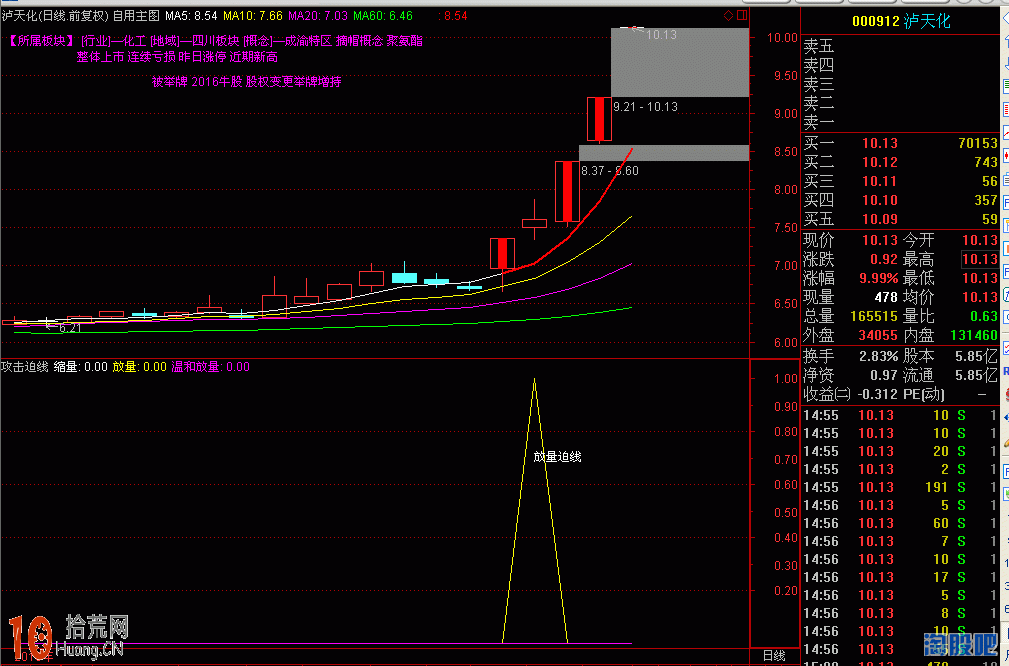Click the red candlestick labeled 8.37 - 8.60
The width and height of the screenshot is (1009, 666).
tap(567, 191)
